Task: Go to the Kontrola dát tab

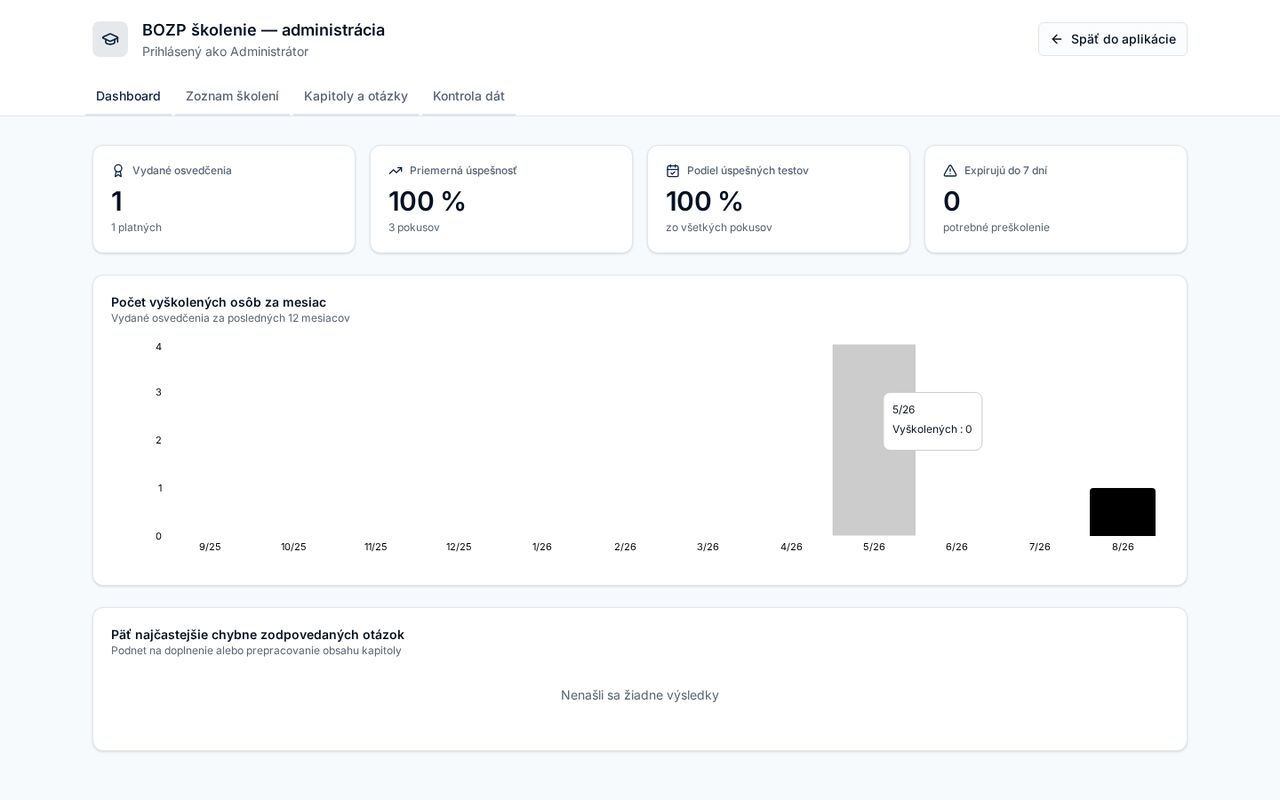Action: (469, 96)
